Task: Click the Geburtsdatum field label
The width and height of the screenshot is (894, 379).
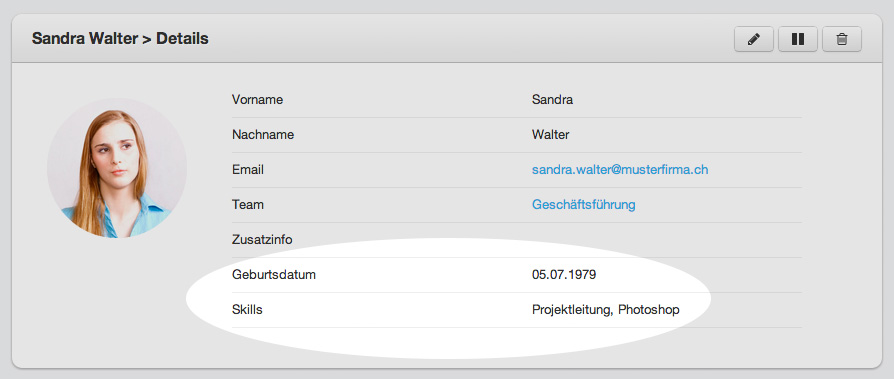Action: tap(274, 275)
